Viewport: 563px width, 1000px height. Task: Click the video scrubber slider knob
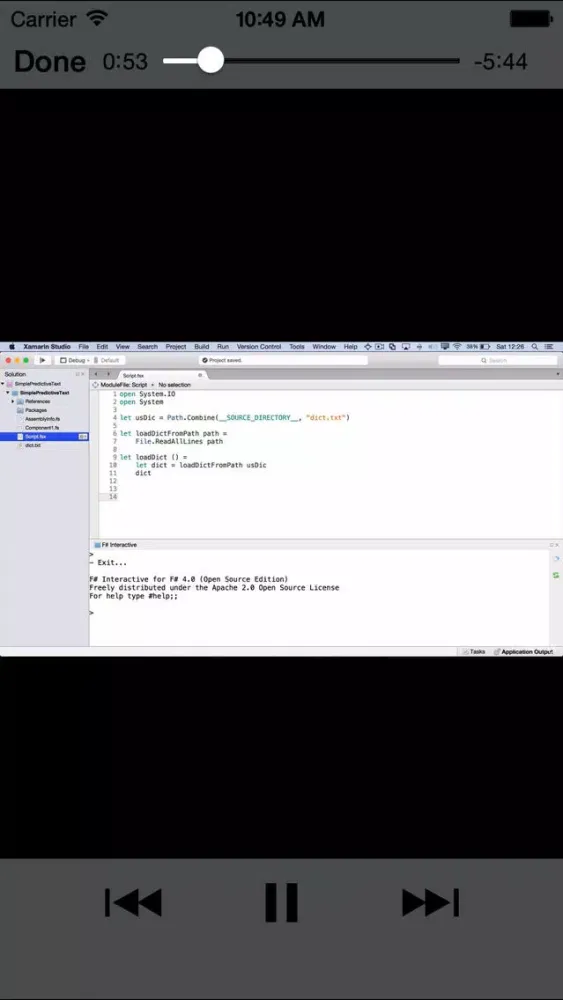210,61
